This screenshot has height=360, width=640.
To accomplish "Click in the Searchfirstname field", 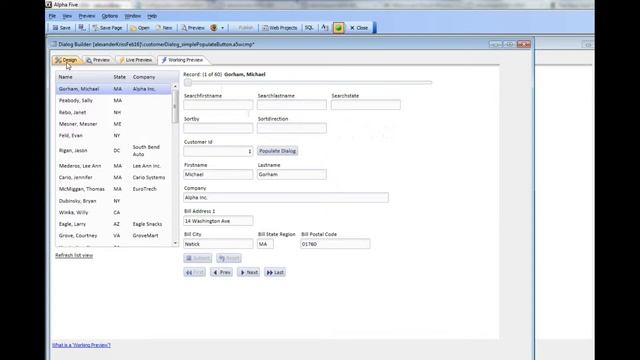I will point(218,105).
